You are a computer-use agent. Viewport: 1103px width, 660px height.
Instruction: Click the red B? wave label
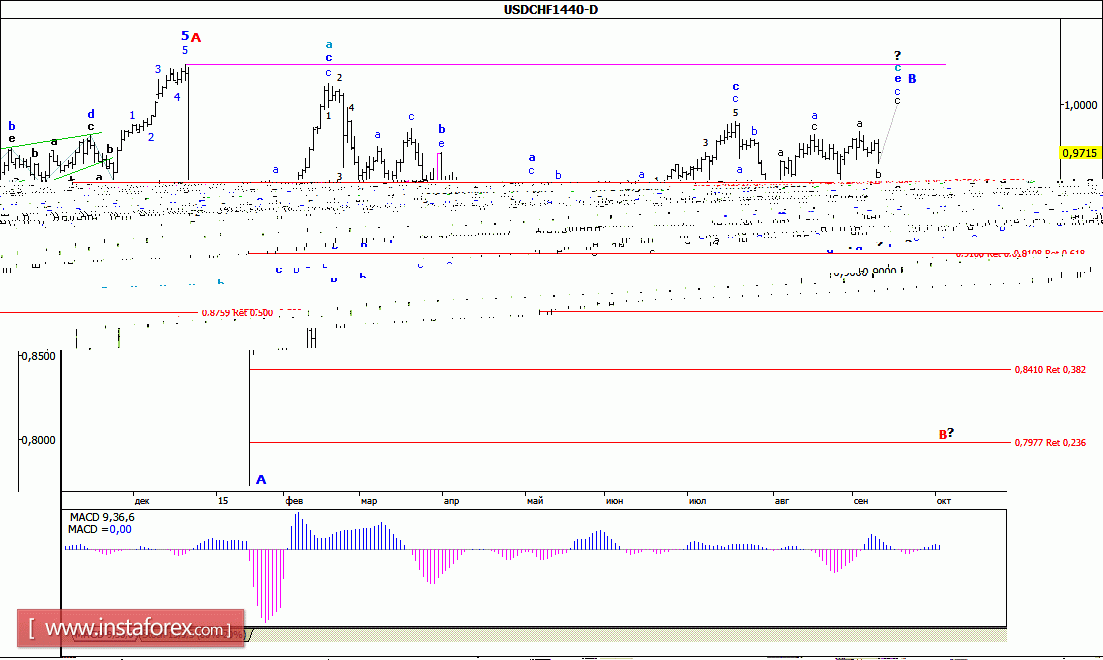pyautogui.click(x=945, y=434)
